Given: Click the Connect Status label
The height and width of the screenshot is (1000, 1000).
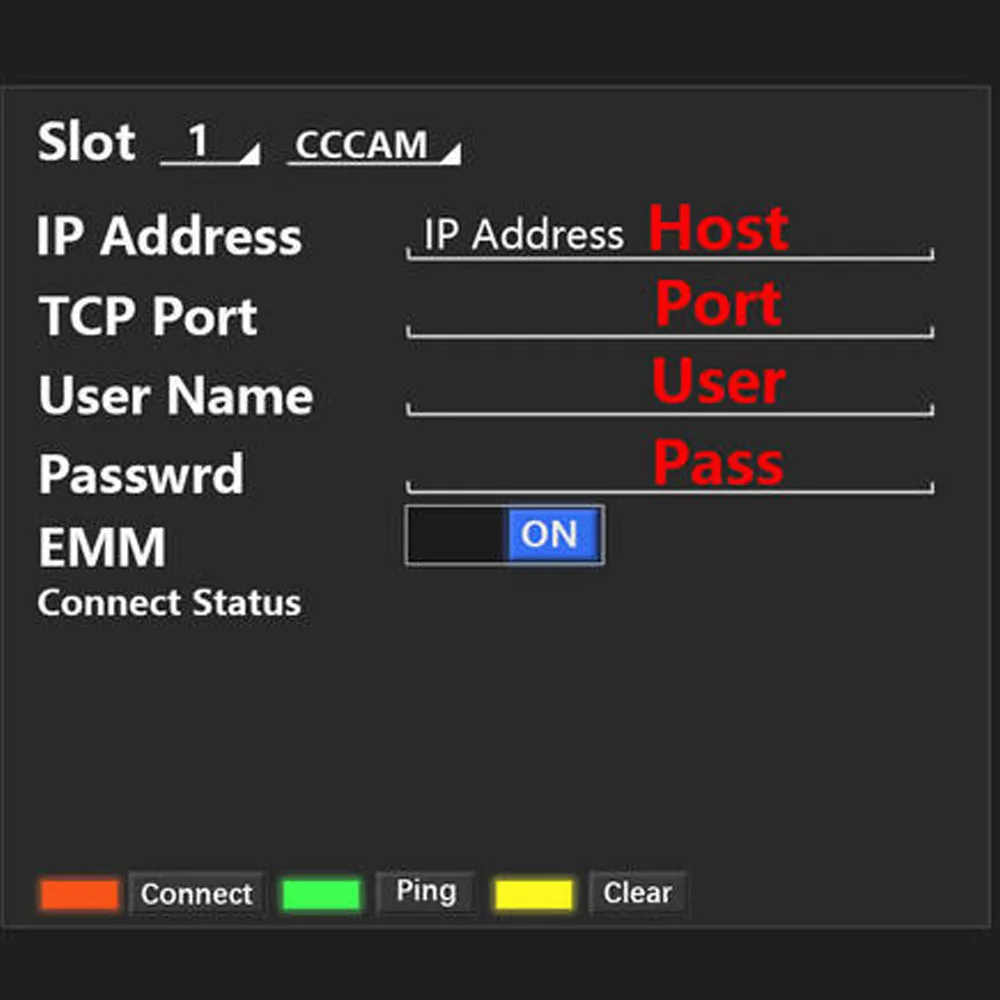Looking at the screenshot, I should coord(168,602).
